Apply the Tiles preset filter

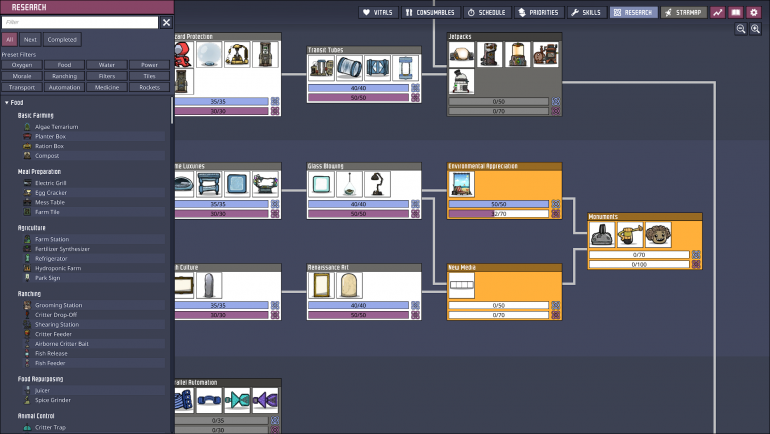click(x=149, y=76)
